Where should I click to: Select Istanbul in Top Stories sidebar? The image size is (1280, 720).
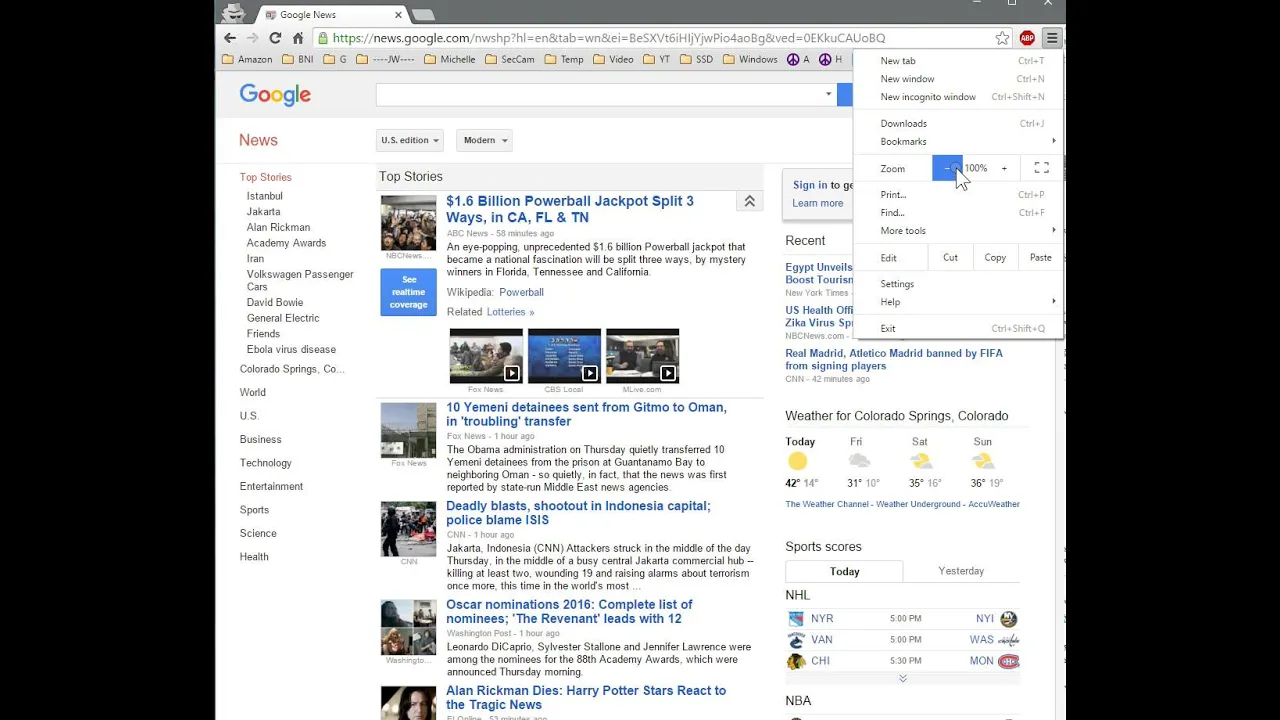click(265, 196)
